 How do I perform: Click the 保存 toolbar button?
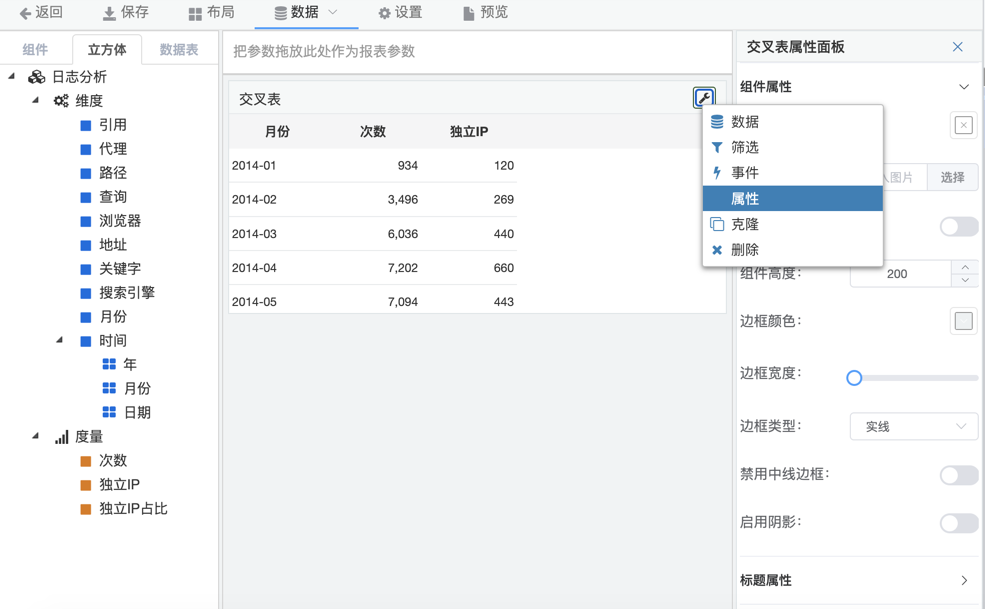point(126,13)
